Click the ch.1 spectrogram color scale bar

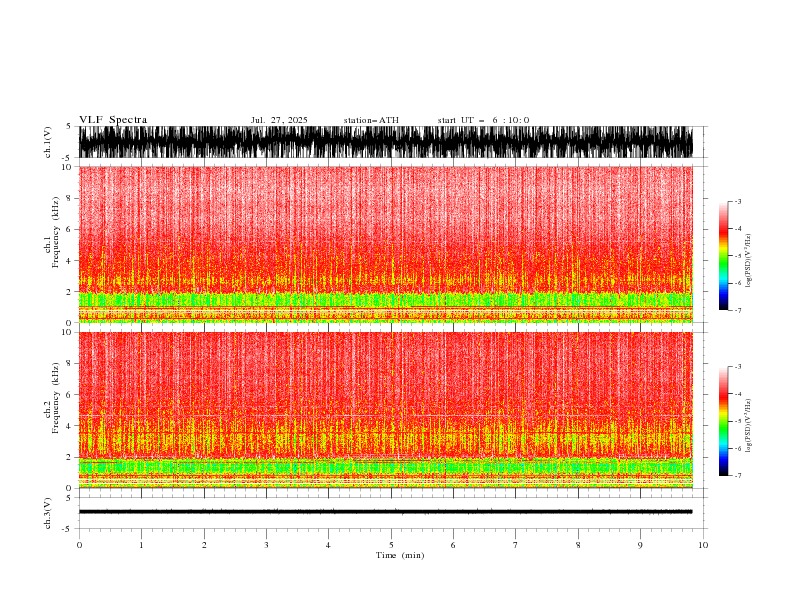coord(723,256)
